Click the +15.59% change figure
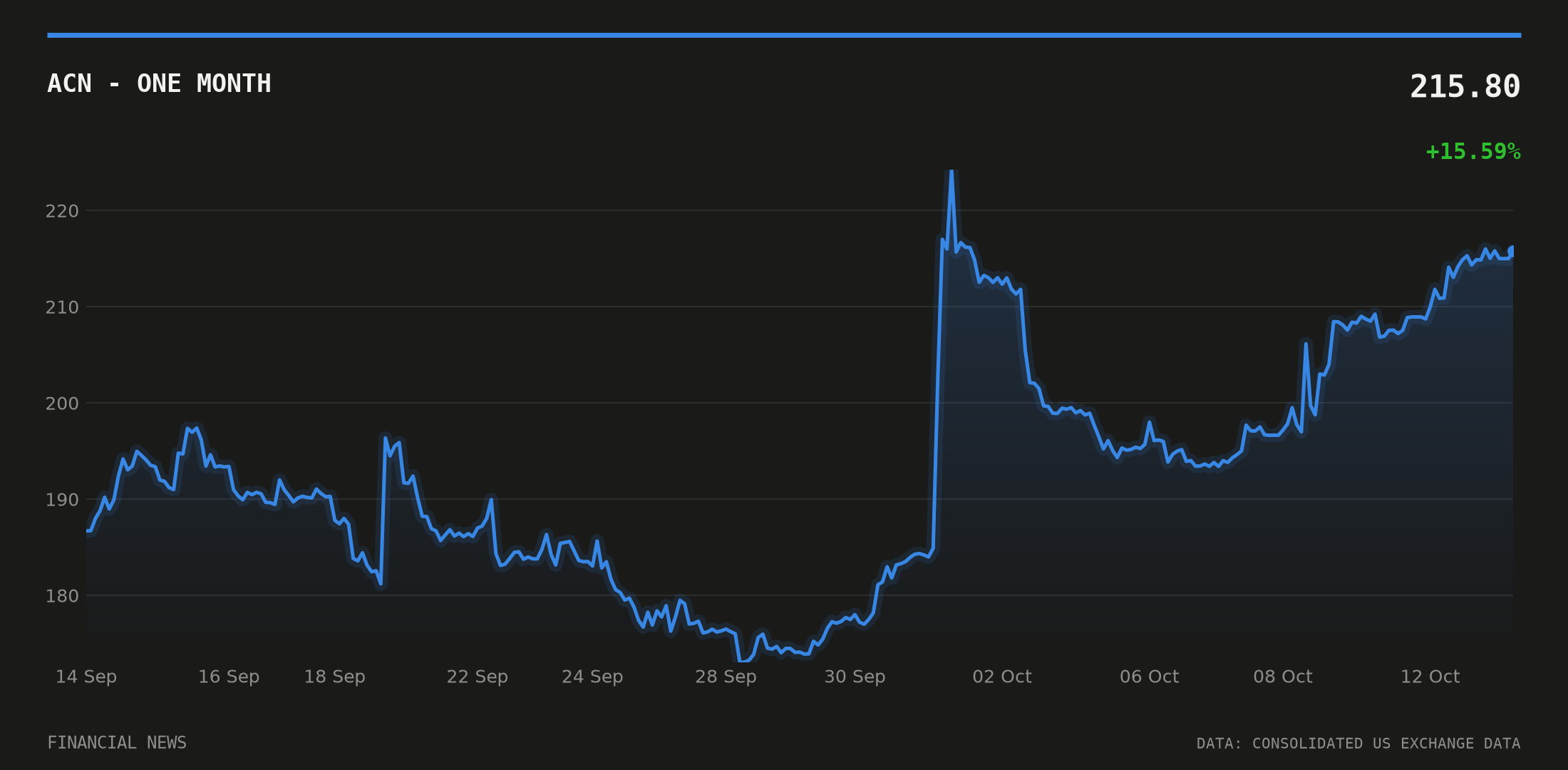This screenshot has width=1568, height=770. coord(1472,152)
